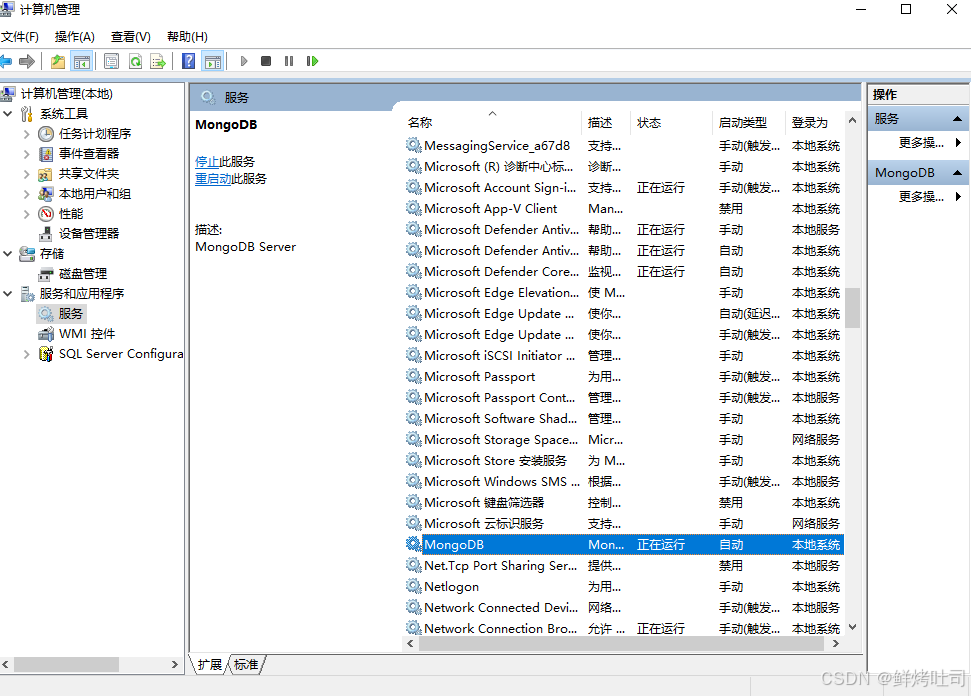Toggle the show/hide action pane icon
Viewport: 971px width, 696px height.
(x=212, y=61)
